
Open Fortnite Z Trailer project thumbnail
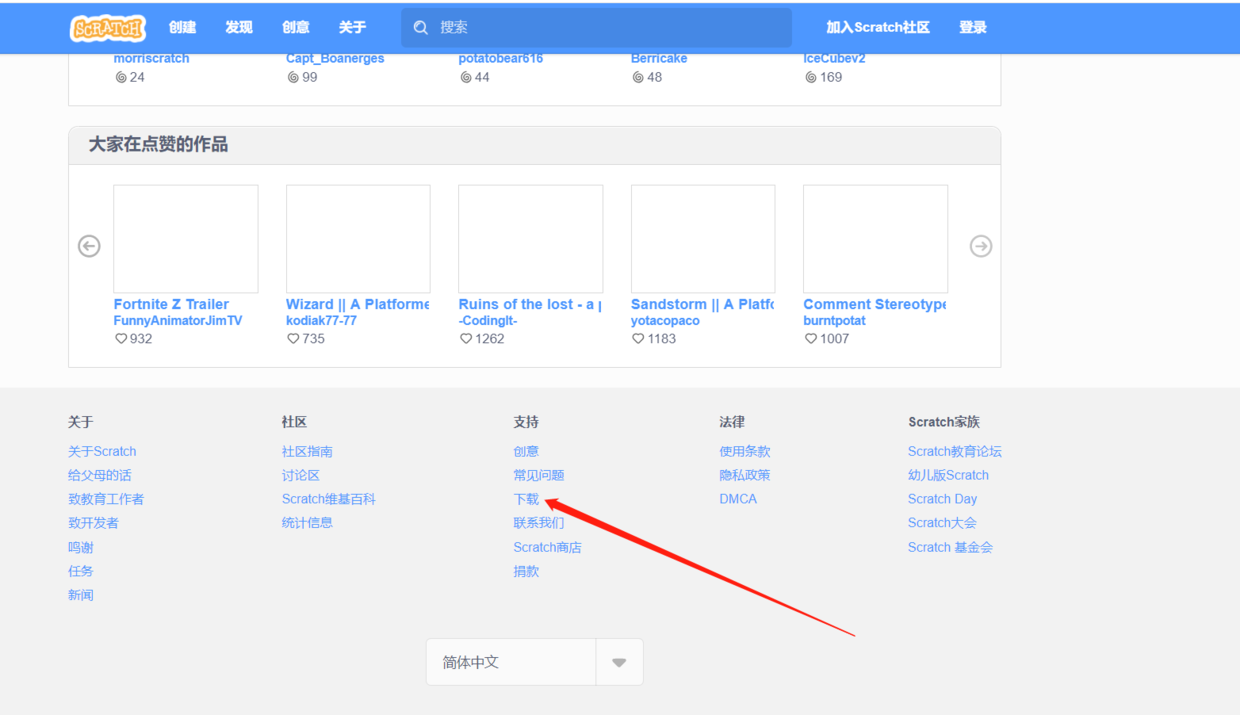pyautogui.click(x=186, y=239)
